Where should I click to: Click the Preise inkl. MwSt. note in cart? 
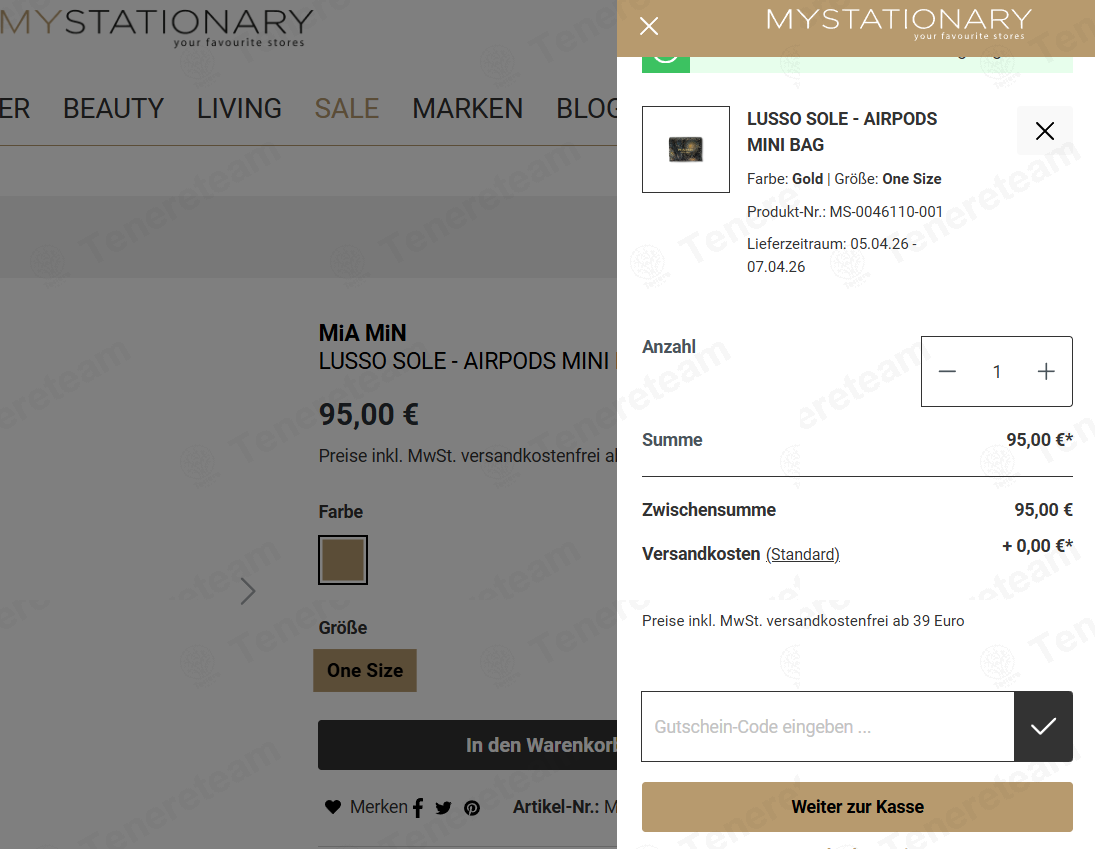[803, 621]
